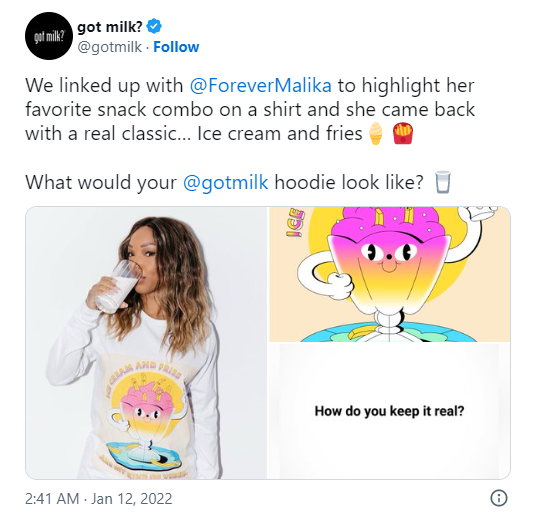Click the tweet text about ice cream and fries
Screen dimensions: 535x528
[250, 109]
